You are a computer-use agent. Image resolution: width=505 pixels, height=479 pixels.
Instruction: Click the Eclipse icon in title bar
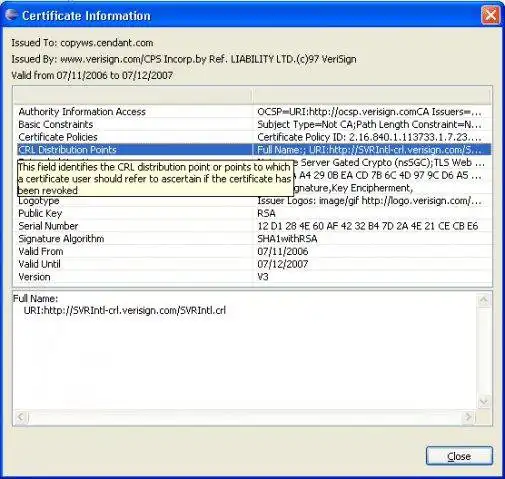[x=12, y=15]
